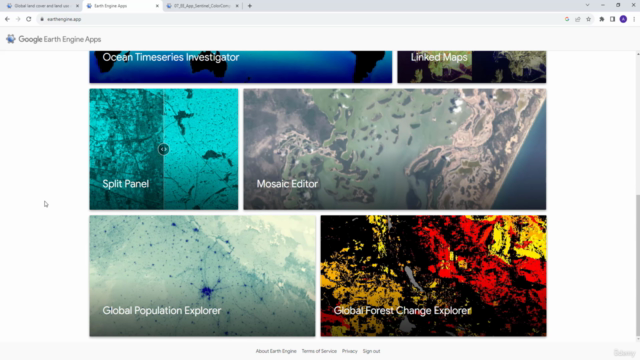
Task: Open a new browser tab
Action: pos(250,6)
